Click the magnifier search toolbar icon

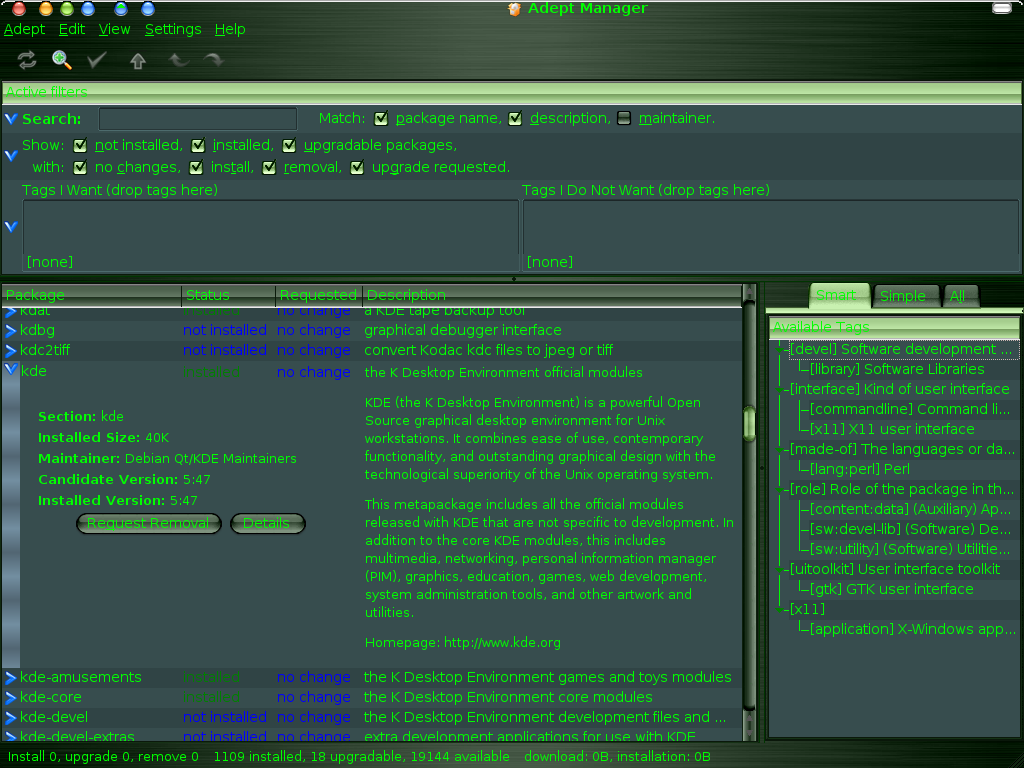click(62, 60)
